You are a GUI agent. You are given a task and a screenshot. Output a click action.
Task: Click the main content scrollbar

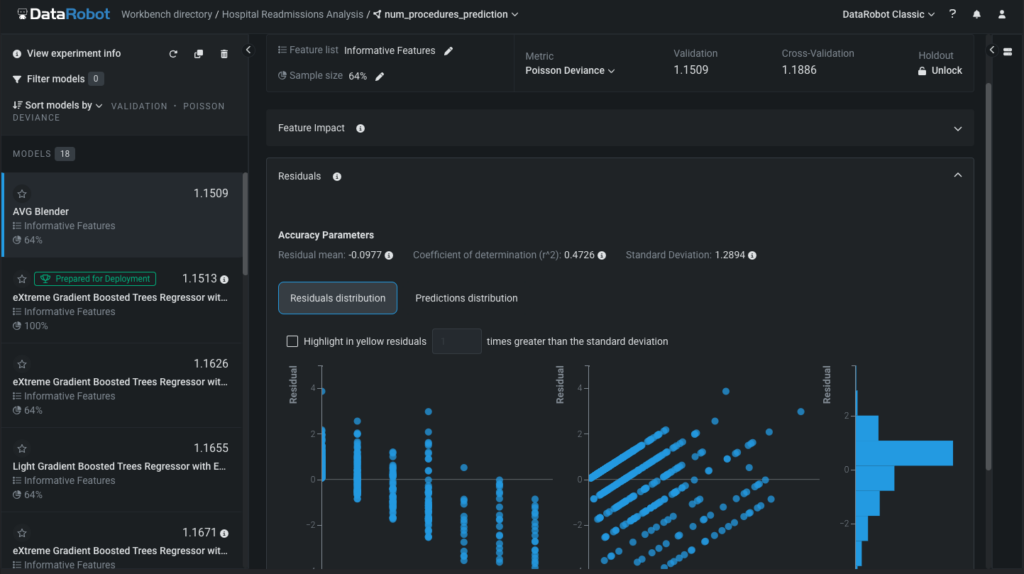[x=987, y=276]
